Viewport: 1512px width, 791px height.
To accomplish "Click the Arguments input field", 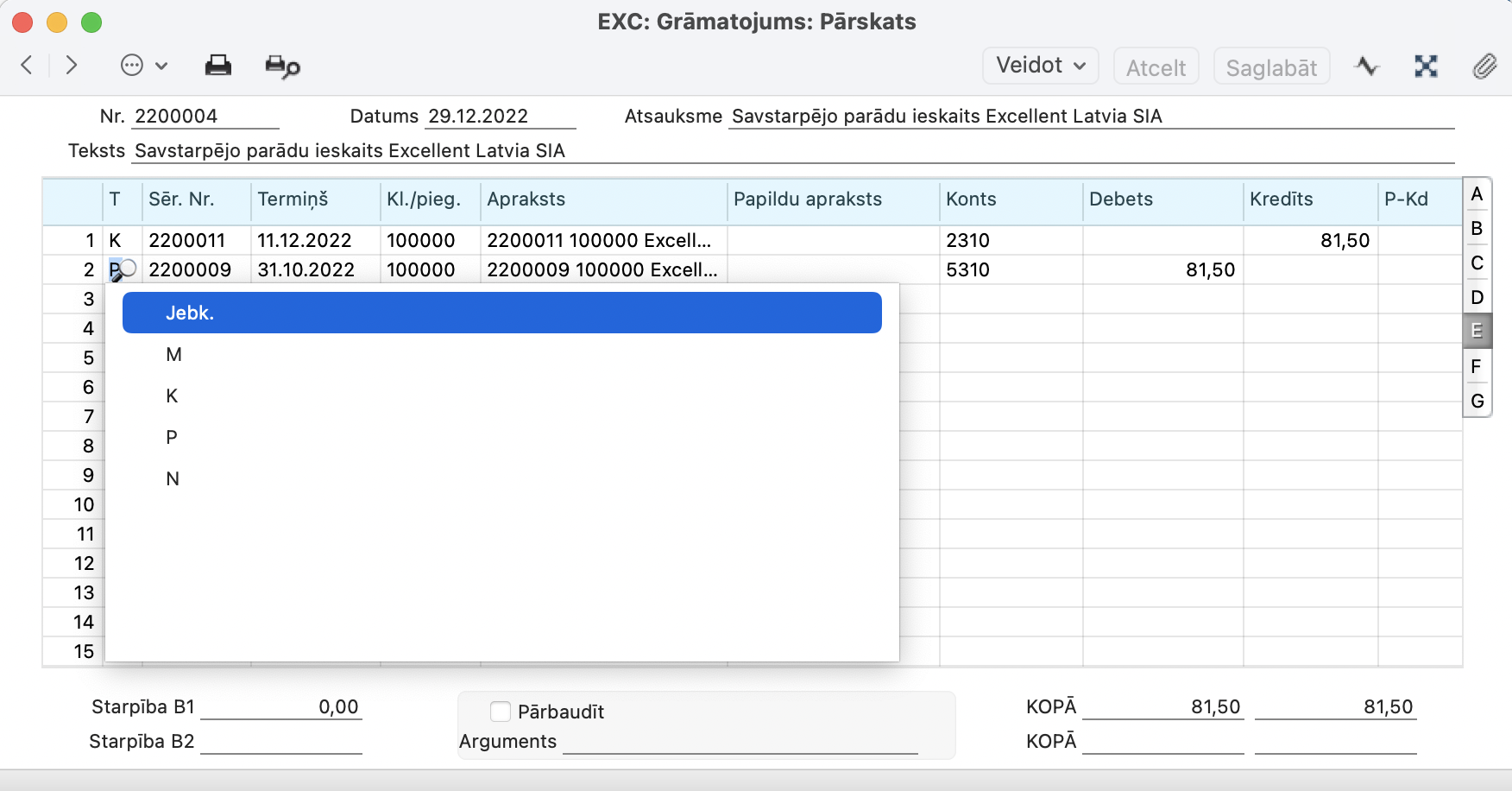I will pyautogui.click(x=740, y=742).
